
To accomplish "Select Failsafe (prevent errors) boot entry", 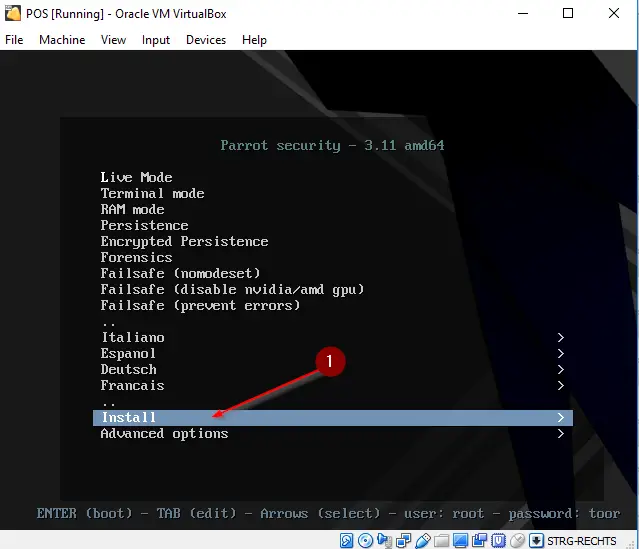I will [x=200, y=305].
